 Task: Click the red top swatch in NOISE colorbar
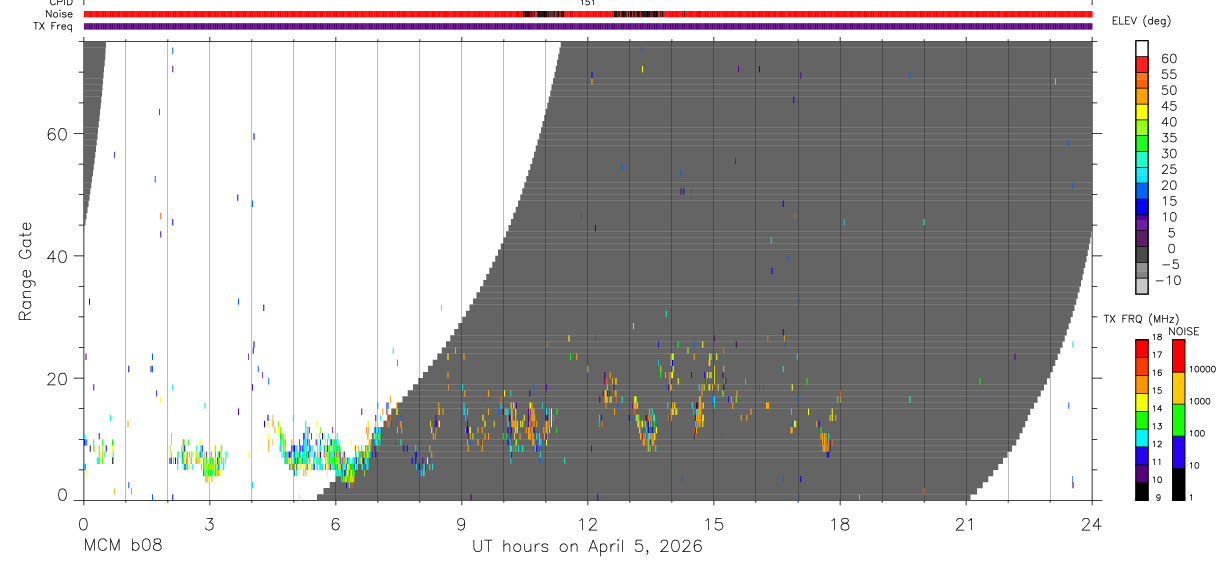(x=1179, y=356)
